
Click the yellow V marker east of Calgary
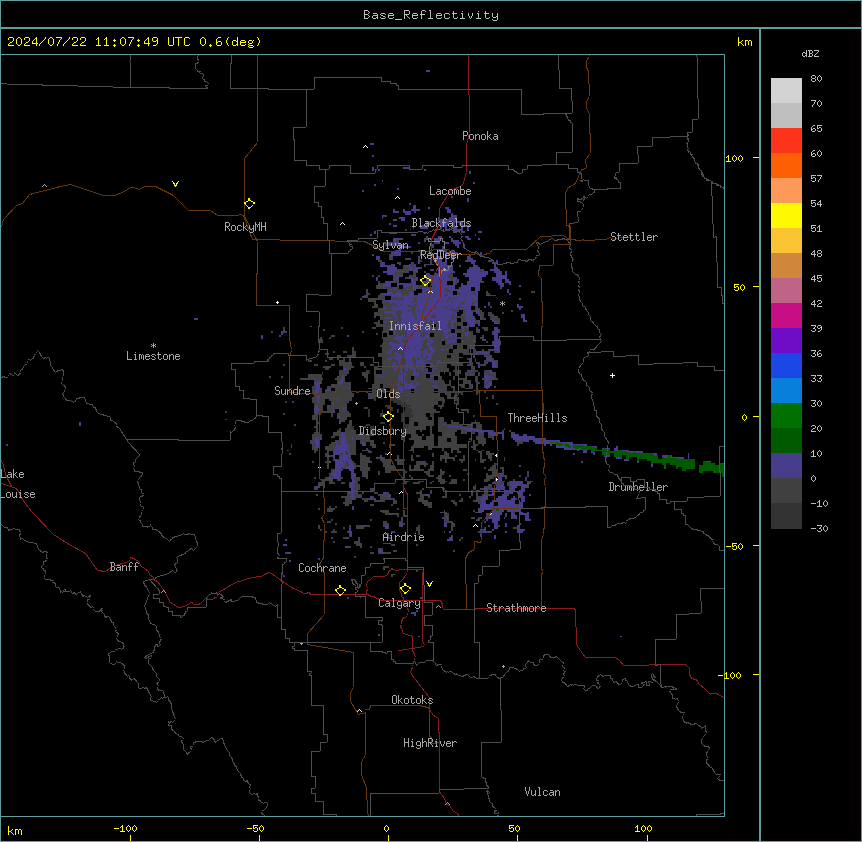click(429, 584)
